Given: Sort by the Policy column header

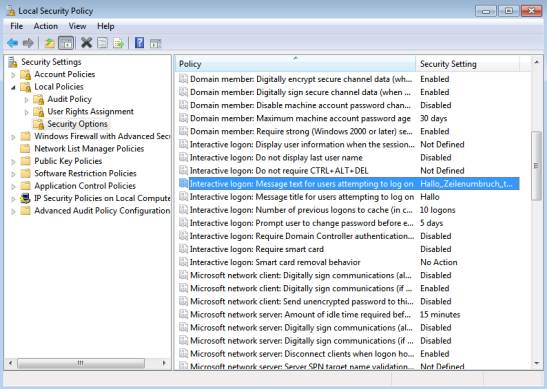Looking at the screenshot, I should pos(295,64).
